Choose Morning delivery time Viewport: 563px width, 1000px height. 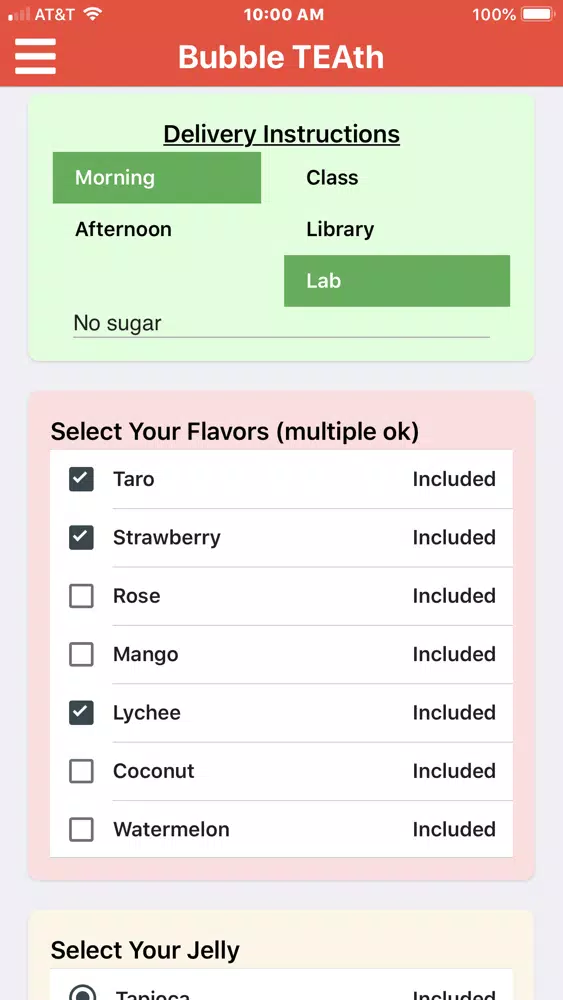tap(157, 177)
